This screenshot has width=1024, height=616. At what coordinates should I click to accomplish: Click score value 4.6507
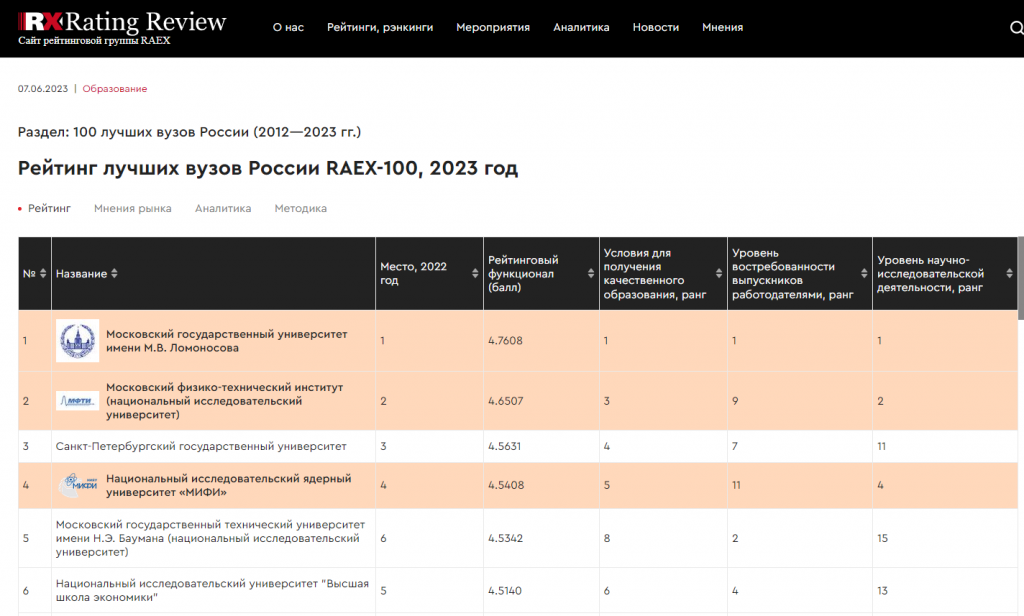(505, 401)
